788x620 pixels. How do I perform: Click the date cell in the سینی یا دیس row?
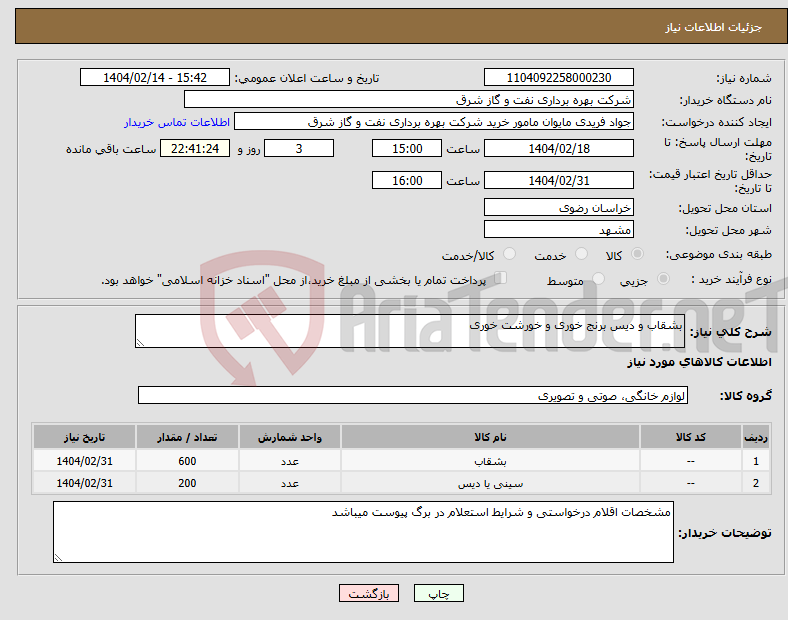(x=84, y=483)
